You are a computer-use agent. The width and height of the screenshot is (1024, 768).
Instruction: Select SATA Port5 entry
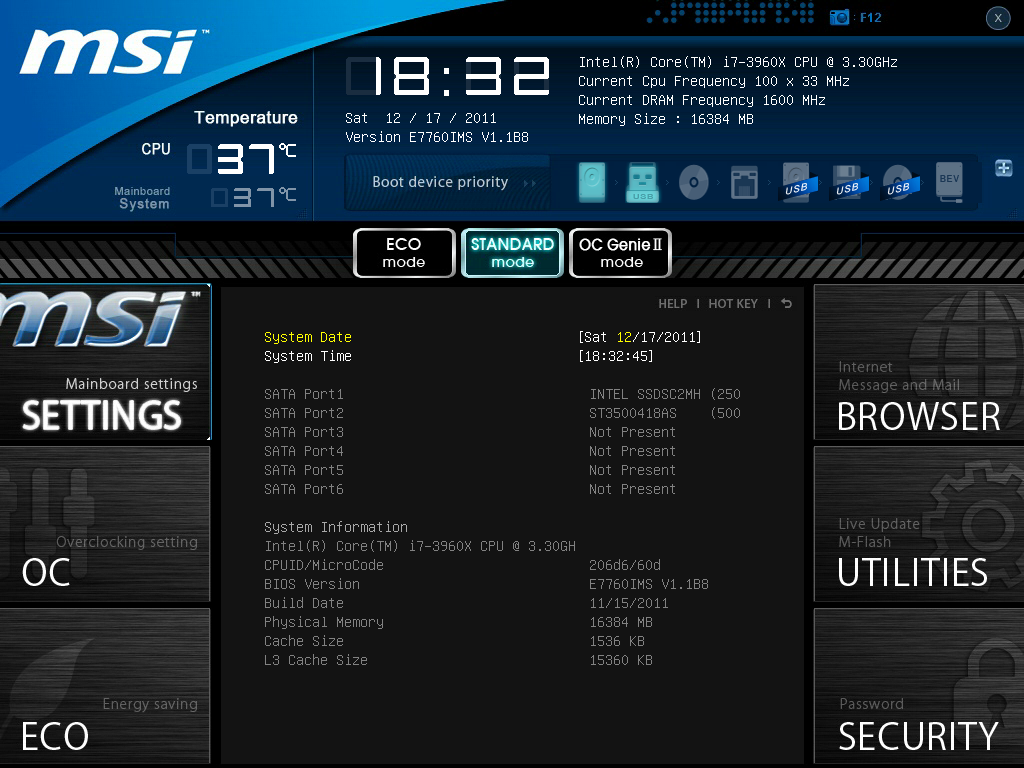tap(470, 470)
